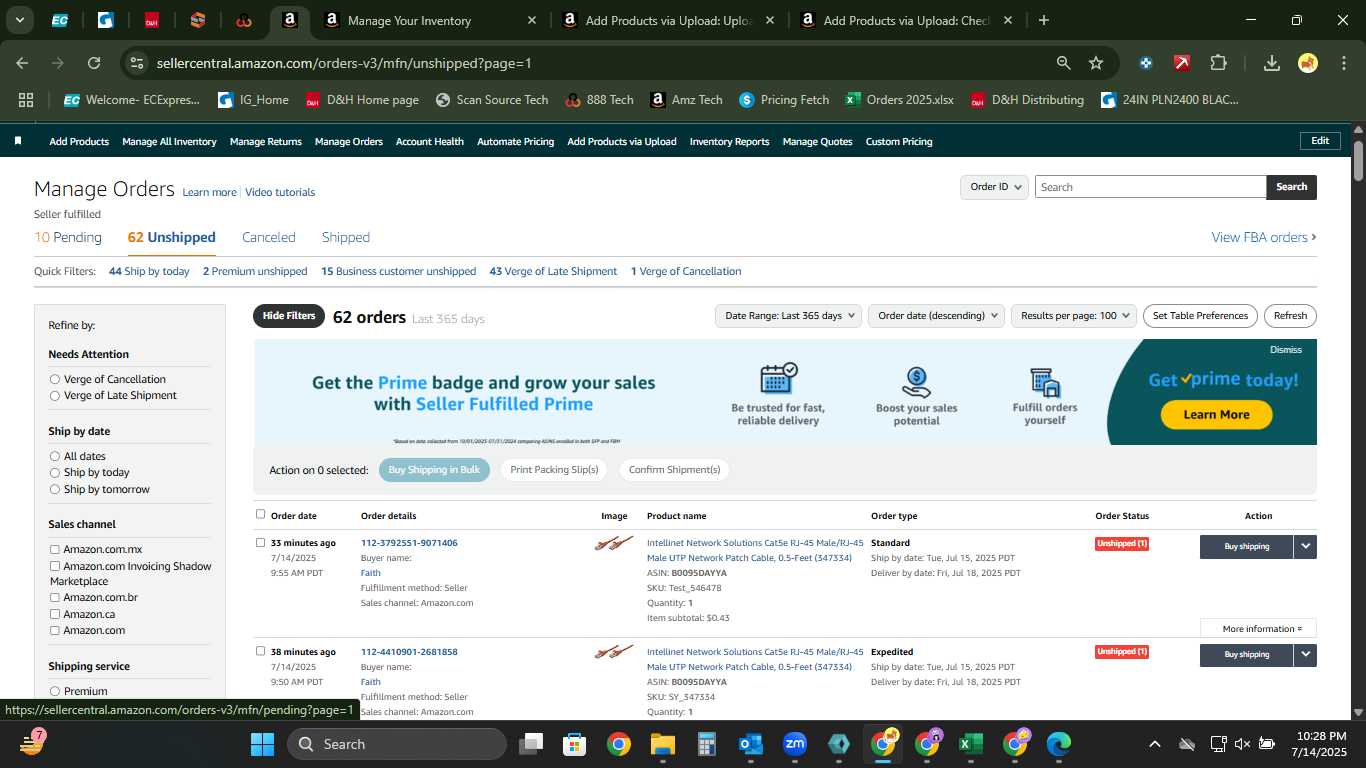Select Ship by tomorrow radio button
This screenshot has width=1366, height=768.
click(55, 489)
